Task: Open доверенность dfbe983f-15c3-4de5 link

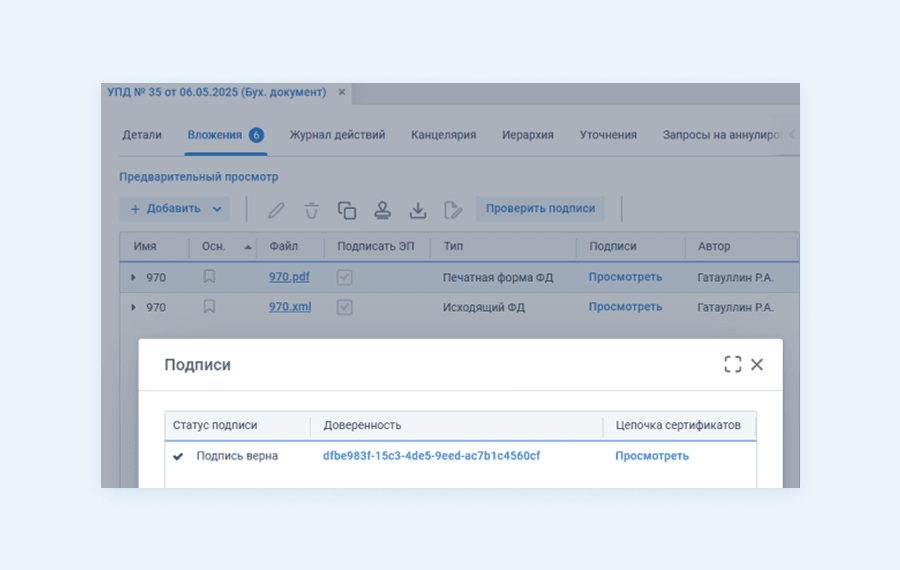Action: coord(431,456)
